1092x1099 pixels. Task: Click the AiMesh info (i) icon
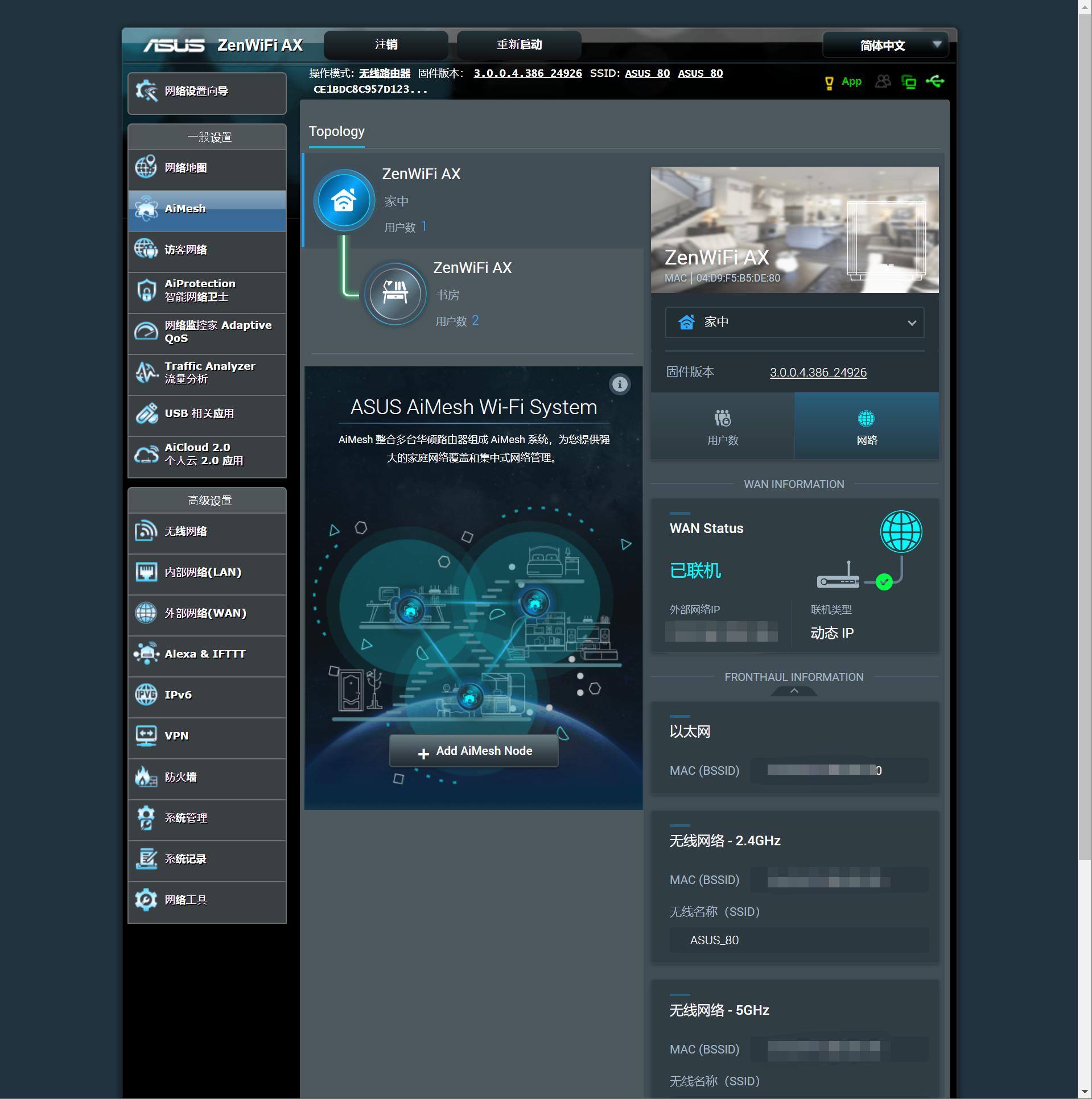pos(620,385)
